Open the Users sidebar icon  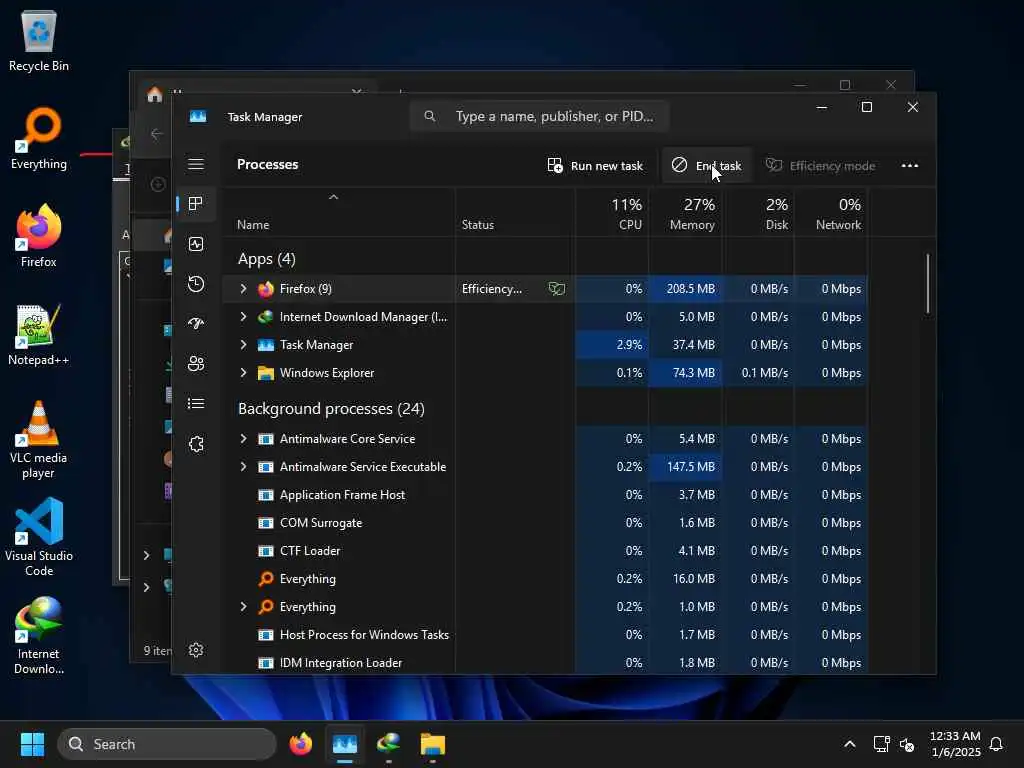[196, 364]
